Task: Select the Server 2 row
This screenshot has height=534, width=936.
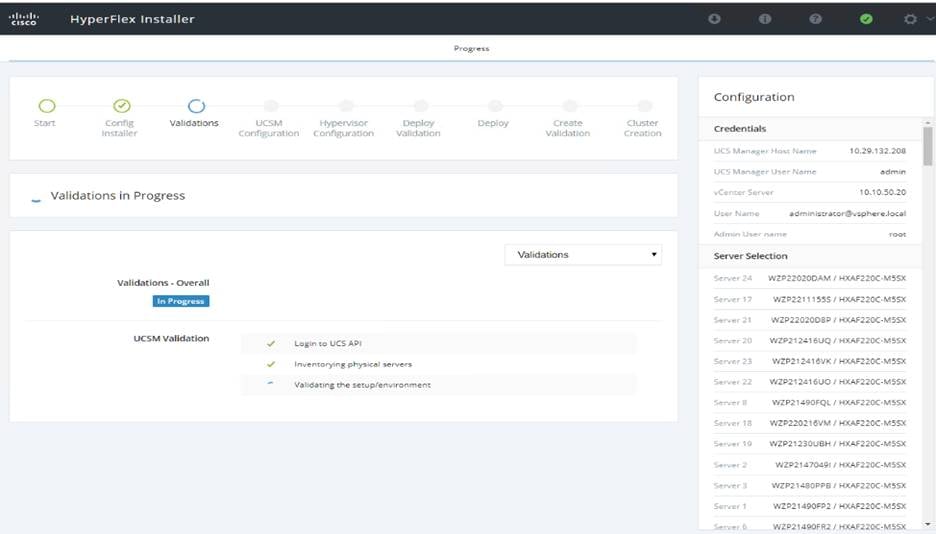Action: click(810, 465)
